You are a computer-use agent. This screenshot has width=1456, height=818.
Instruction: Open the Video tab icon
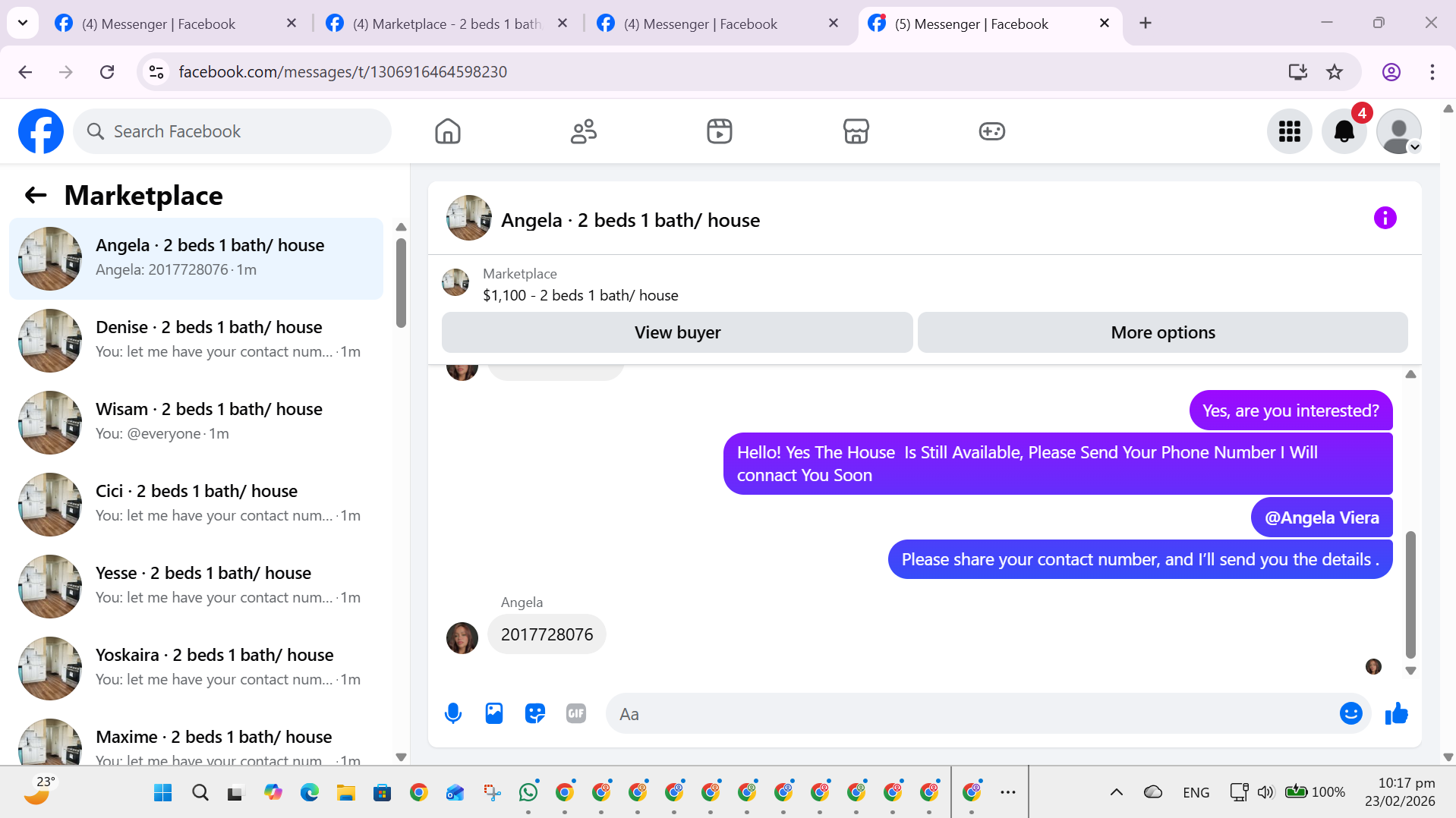pyautogui.click(x=719, y=131)
